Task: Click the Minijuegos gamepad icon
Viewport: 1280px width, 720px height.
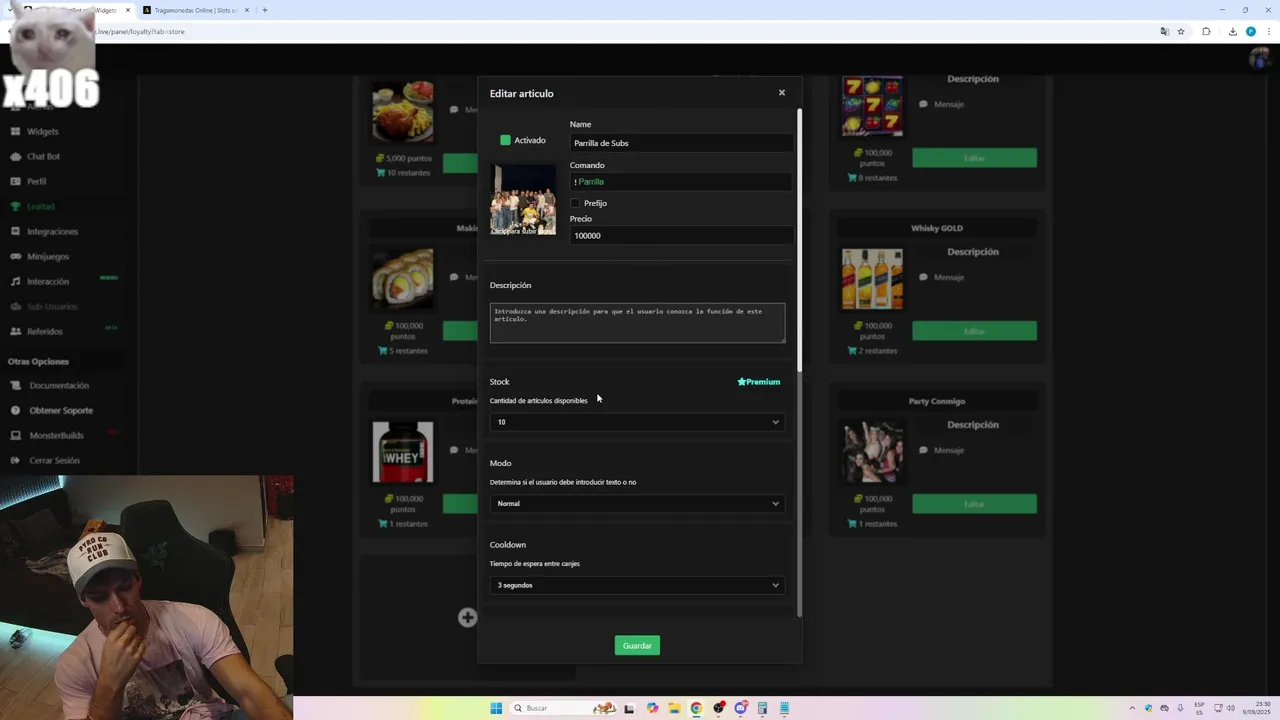Action: [16, 256]
